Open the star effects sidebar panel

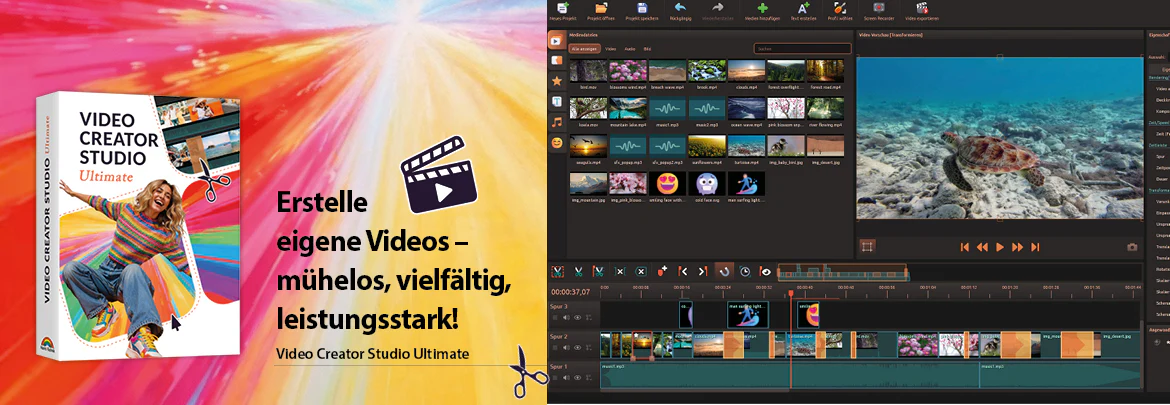557,81
